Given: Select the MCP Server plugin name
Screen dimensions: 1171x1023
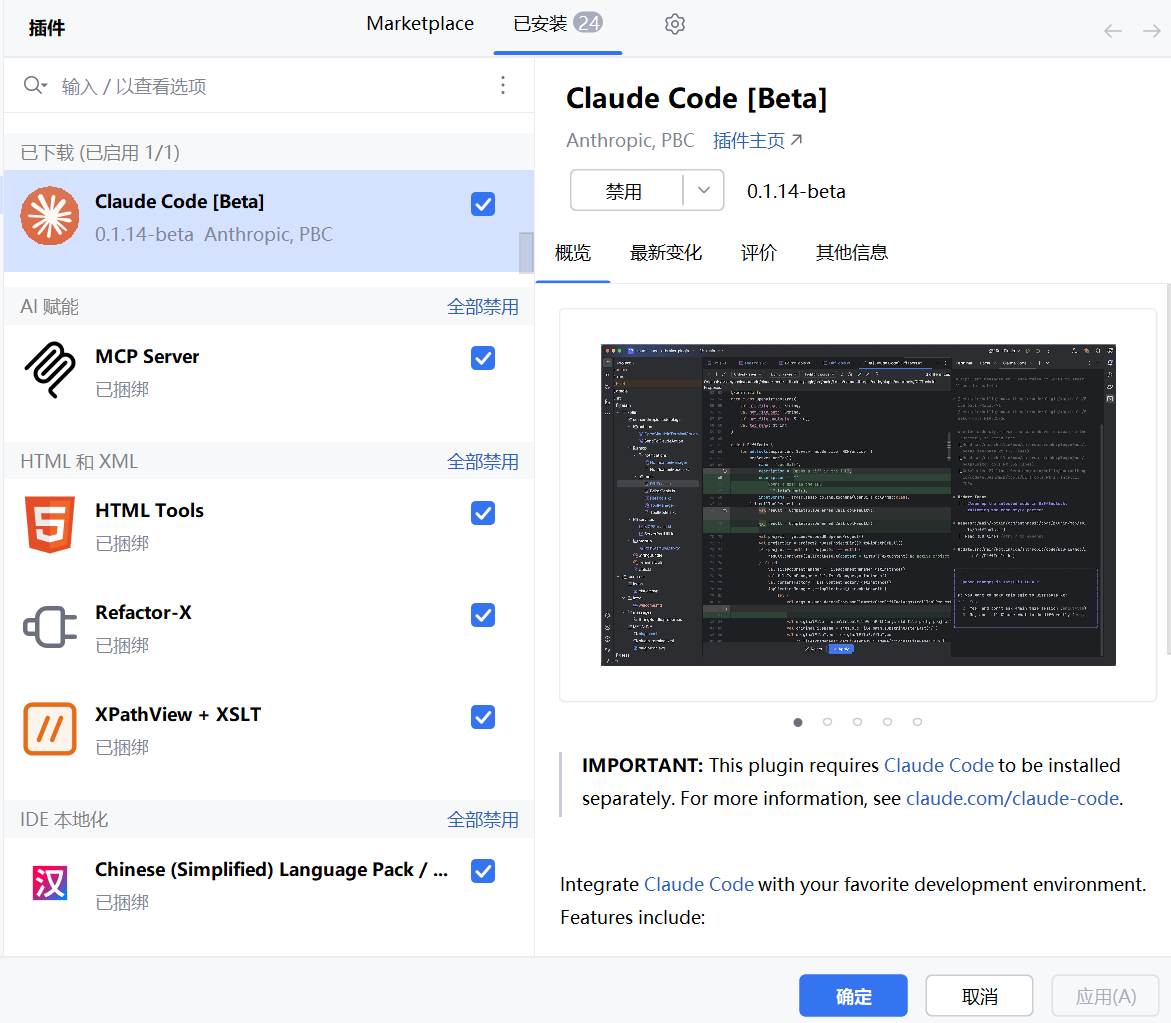Looking at the screenshot, I should click(x=147, y=356).
